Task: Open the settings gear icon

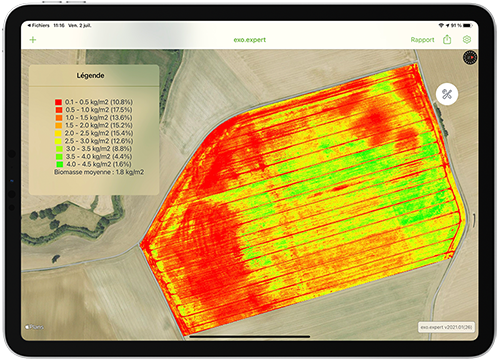Action: (467, 40)
